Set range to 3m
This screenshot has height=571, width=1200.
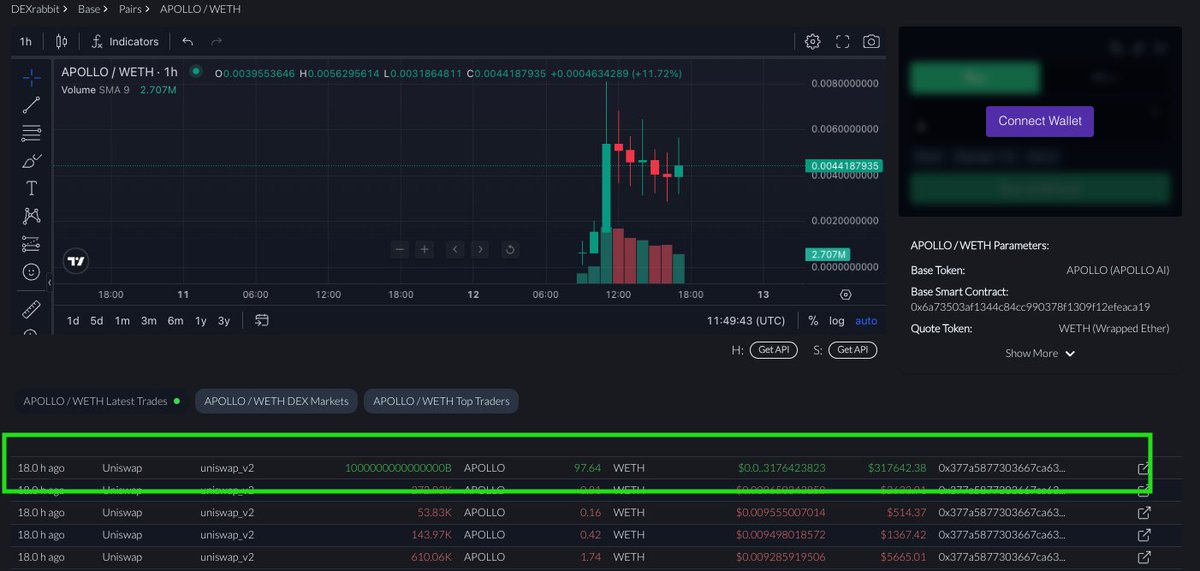coord(148,321)
